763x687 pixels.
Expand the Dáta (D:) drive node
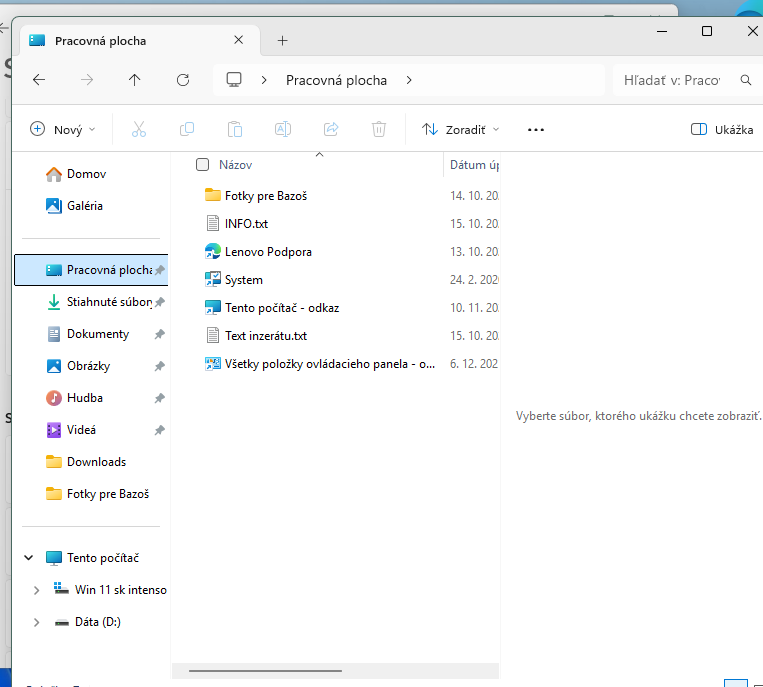pyautogui.click(x=36, y=622)
